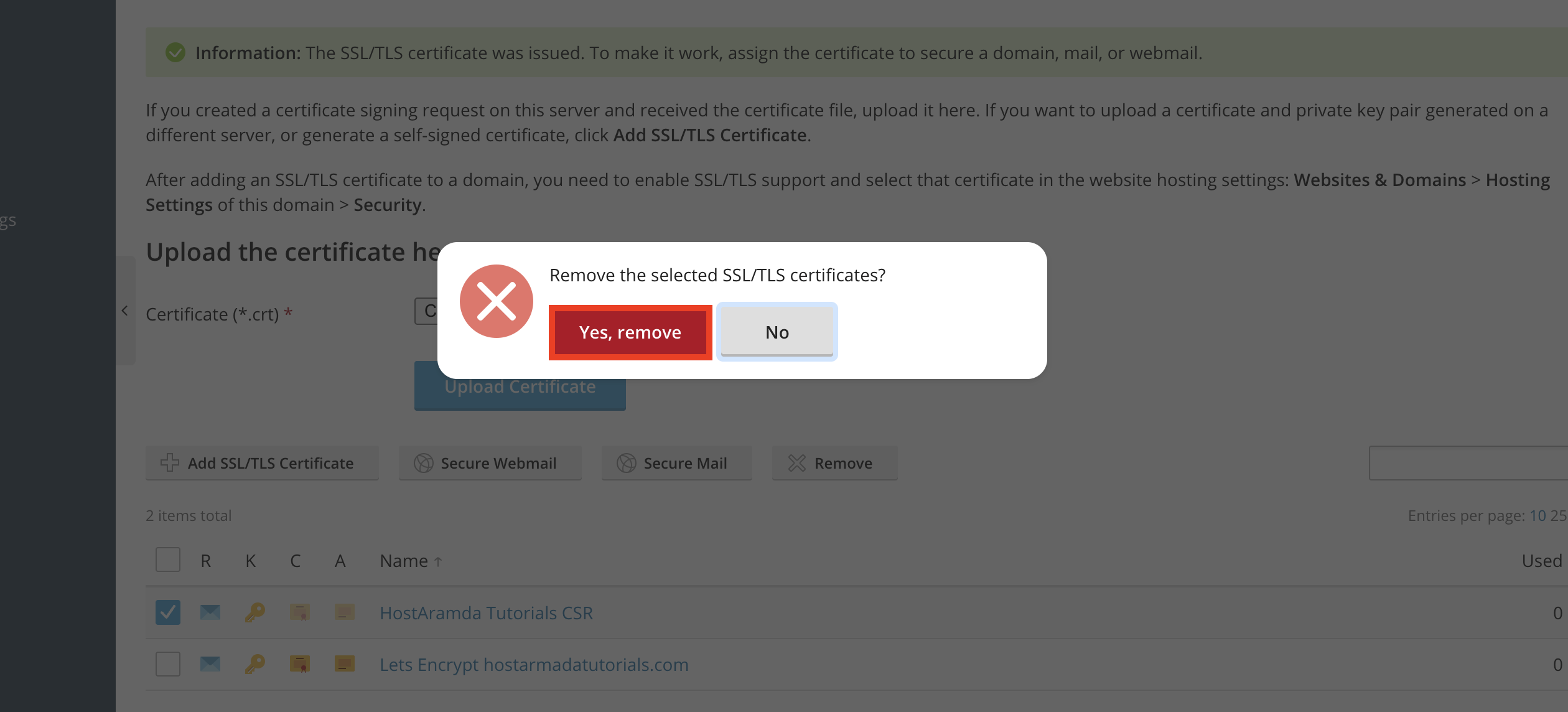Screen dimensions: 1568x712
Task: Toggle the Name column sort arrow
Action: tap(437, 561)
